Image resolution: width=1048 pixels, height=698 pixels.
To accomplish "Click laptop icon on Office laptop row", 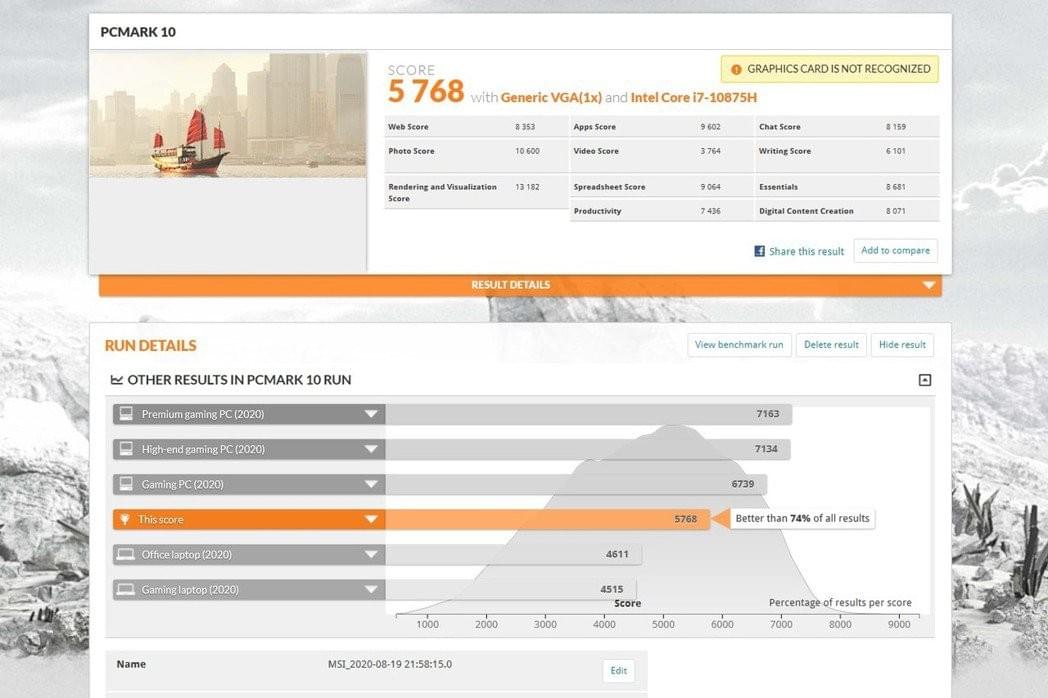I will (126, 554).
